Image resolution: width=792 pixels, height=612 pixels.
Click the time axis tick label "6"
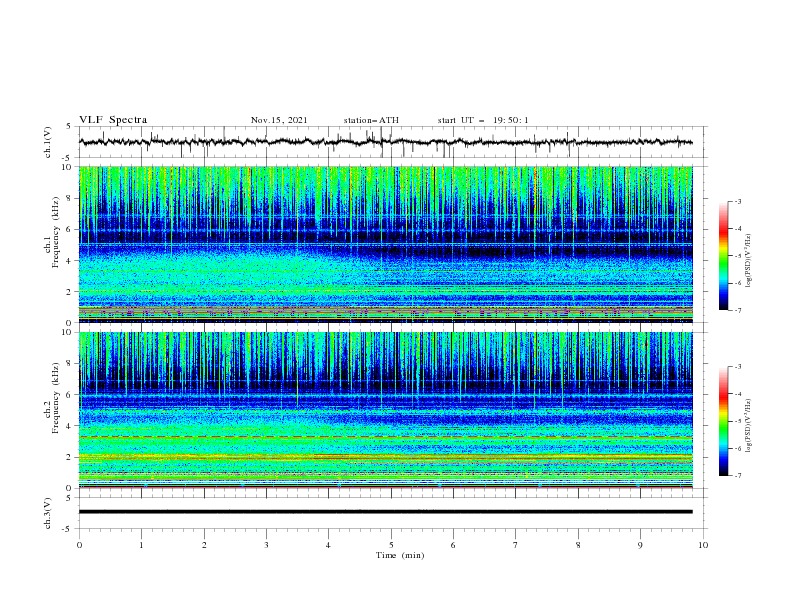pos(453,545)
